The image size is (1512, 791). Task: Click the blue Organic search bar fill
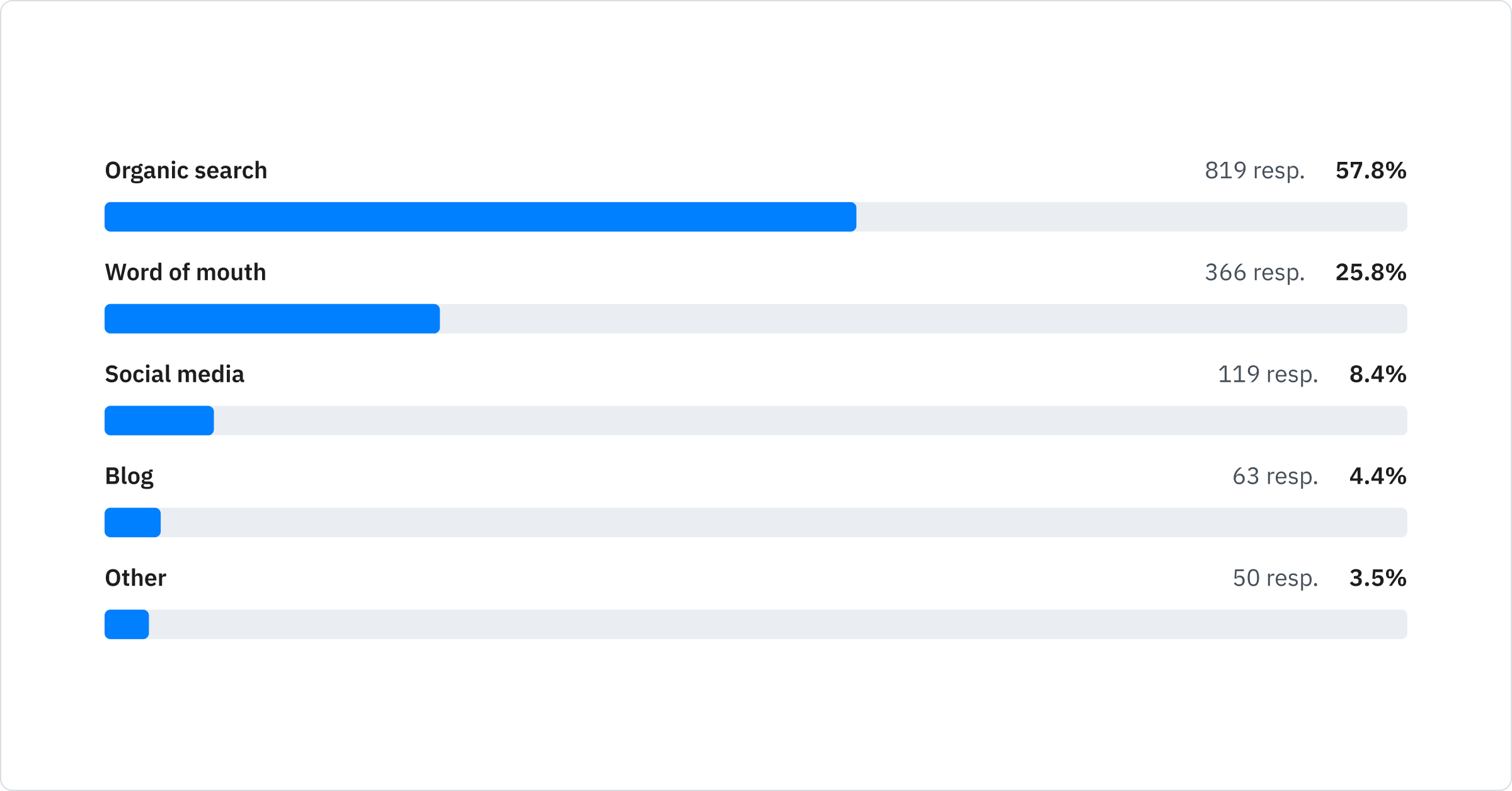pos(480,217)
